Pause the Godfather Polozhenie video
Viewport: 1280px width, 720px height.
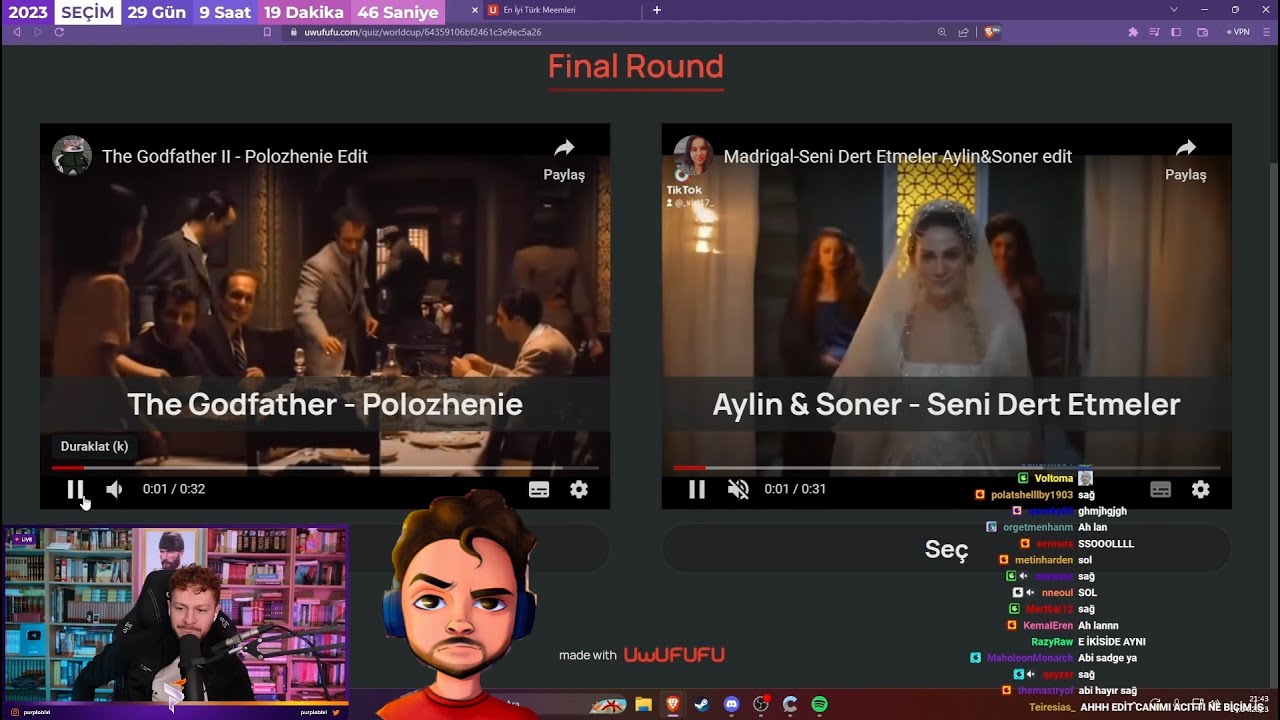[75, 489]
